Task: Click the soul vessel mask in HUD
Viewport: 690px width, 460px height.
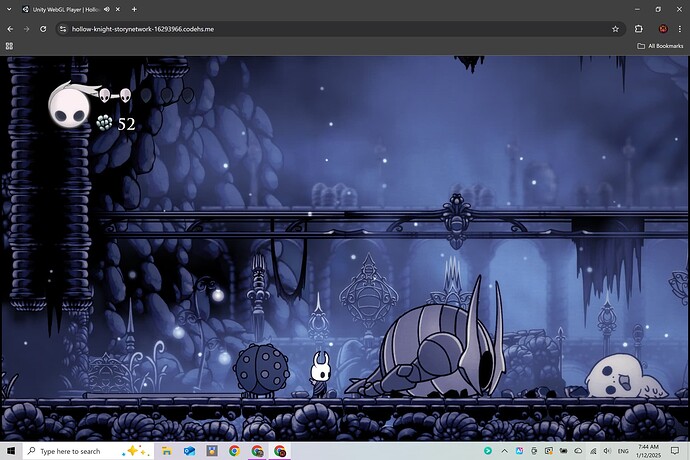Action: 69,106
